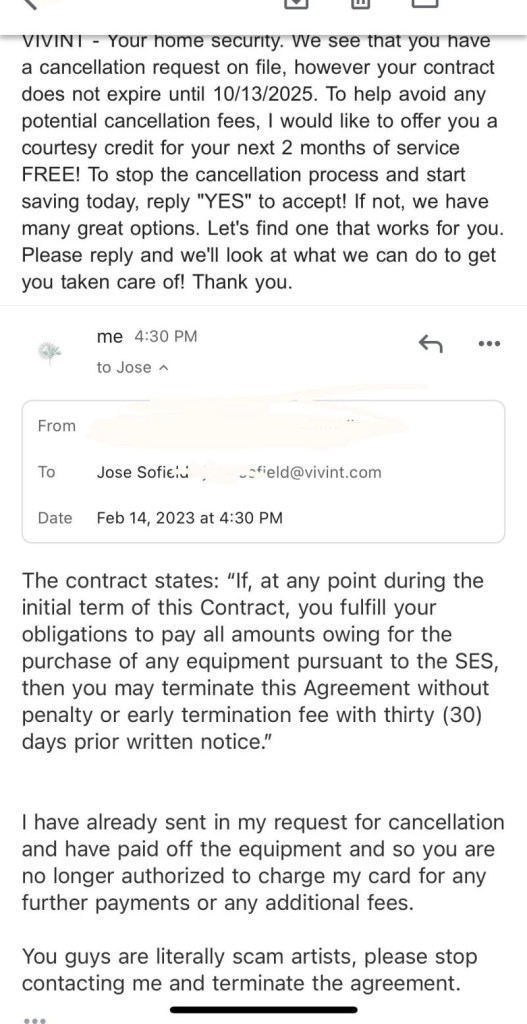Tap the redacted From sender field

248,426
